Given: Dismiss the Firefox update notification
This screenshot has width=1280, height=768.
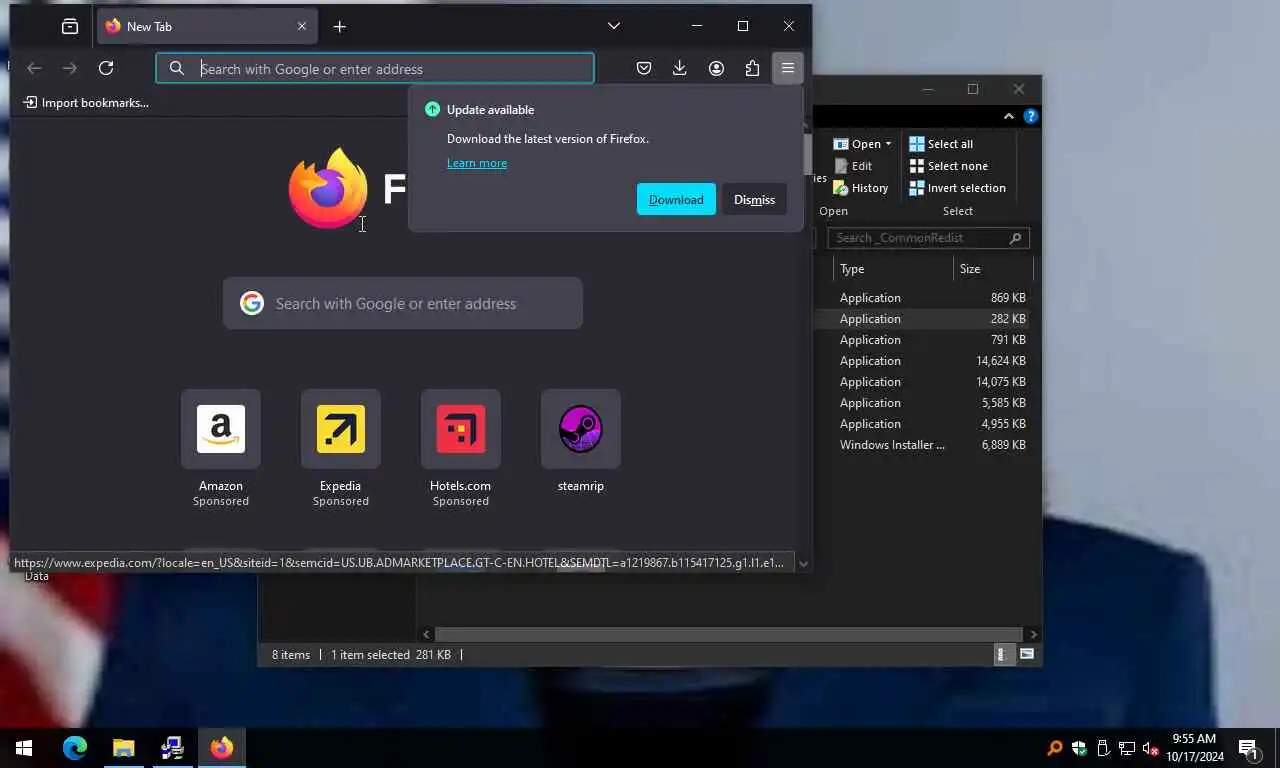Looking at the screenshot, I should coord(754,200).
